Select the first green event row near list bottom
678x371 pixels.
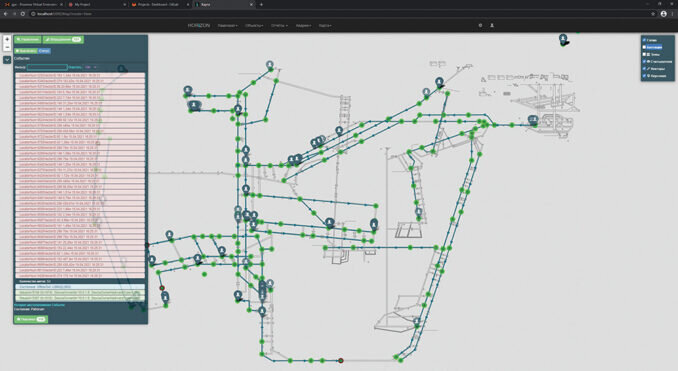click(80, 292)
